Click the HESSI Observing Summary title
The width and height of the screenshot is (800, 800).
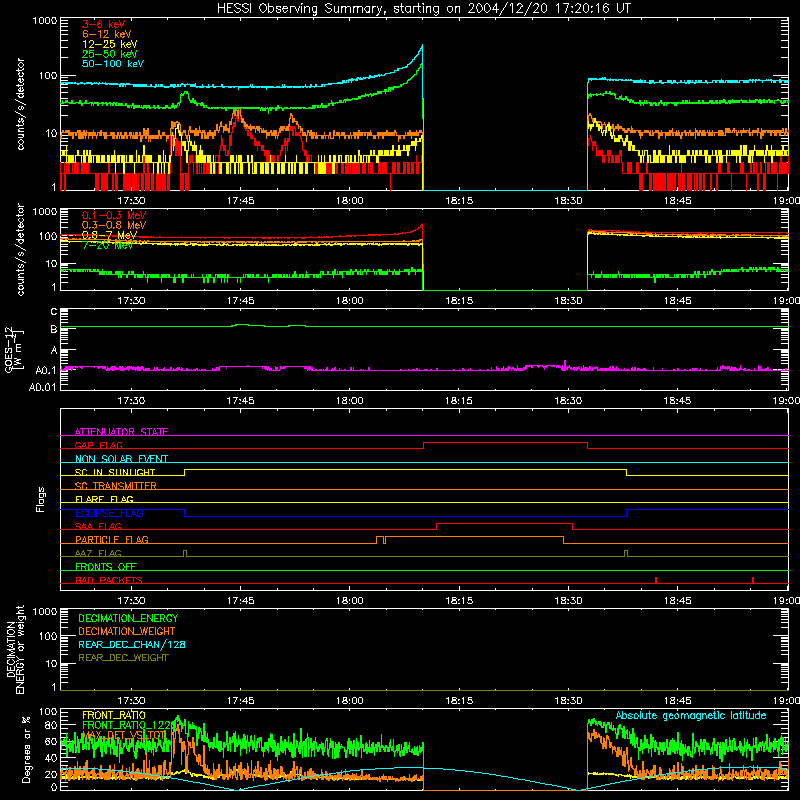423,9
